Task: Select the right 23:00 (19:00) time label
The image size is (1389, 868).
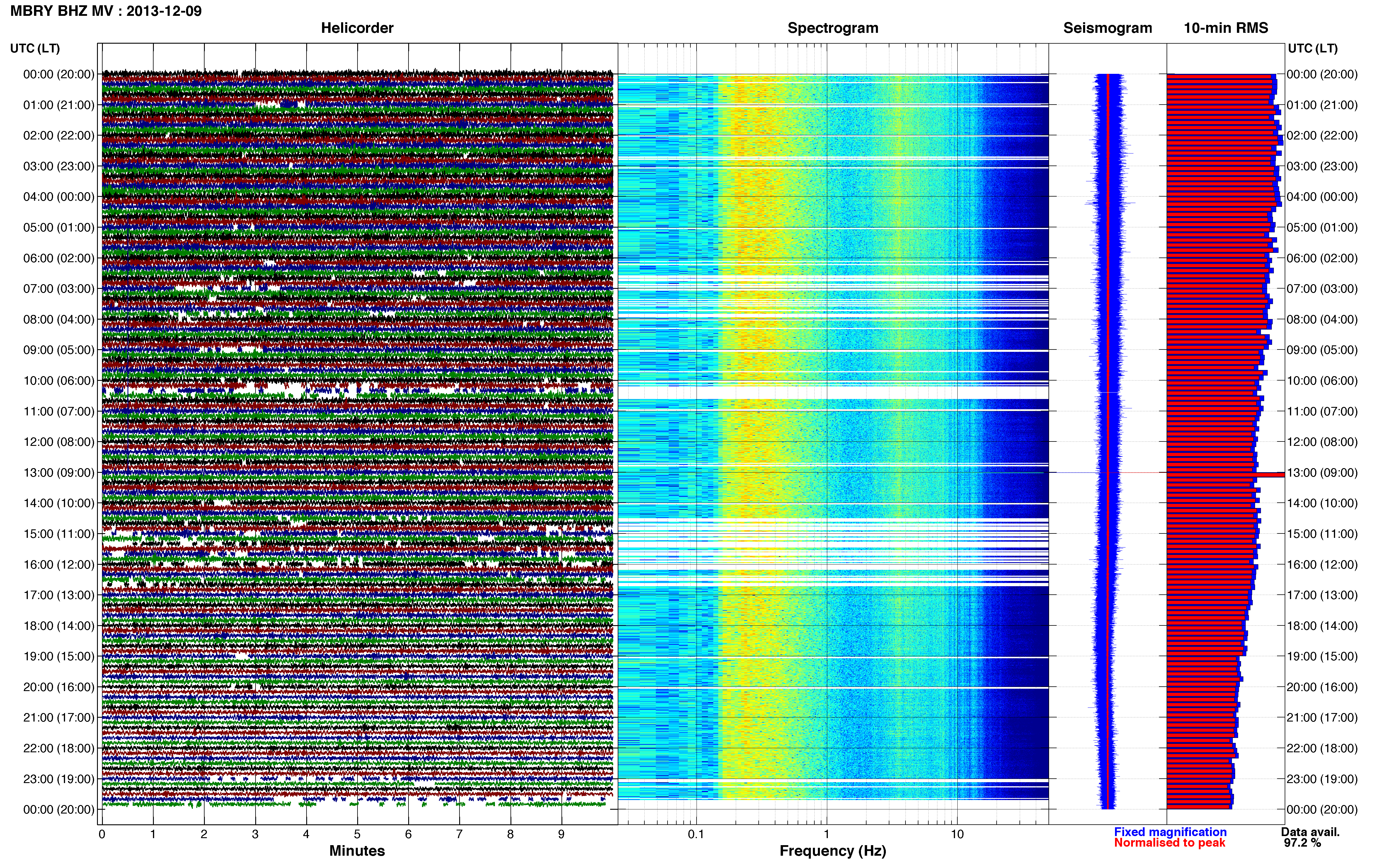Action: click(x=1322, y=779)
